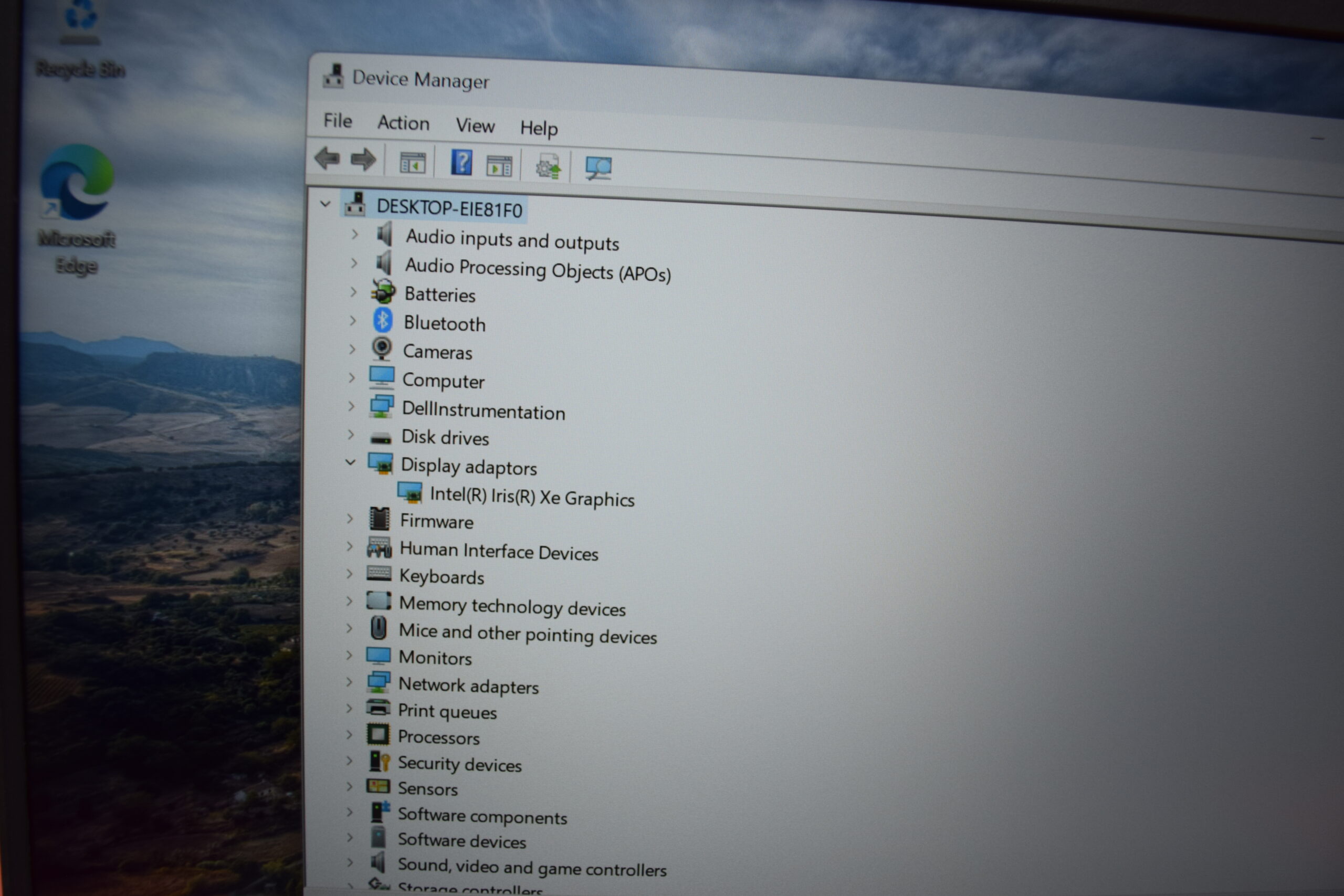
Task: Click the Bluetooth category icon
Action: click(382, 321)
